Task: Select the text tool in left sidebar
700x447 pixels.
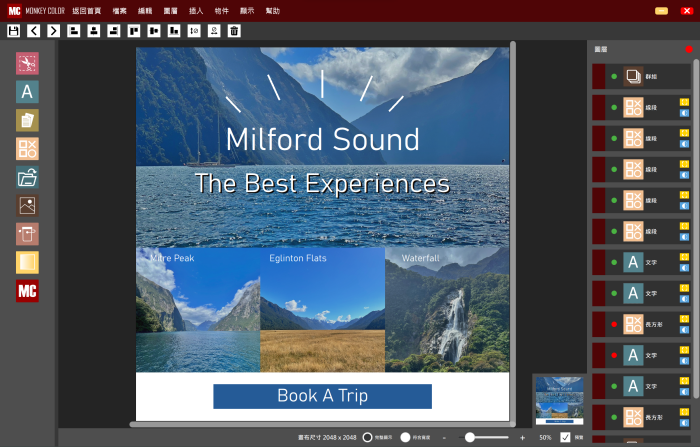Action: [x=27, y=92]
